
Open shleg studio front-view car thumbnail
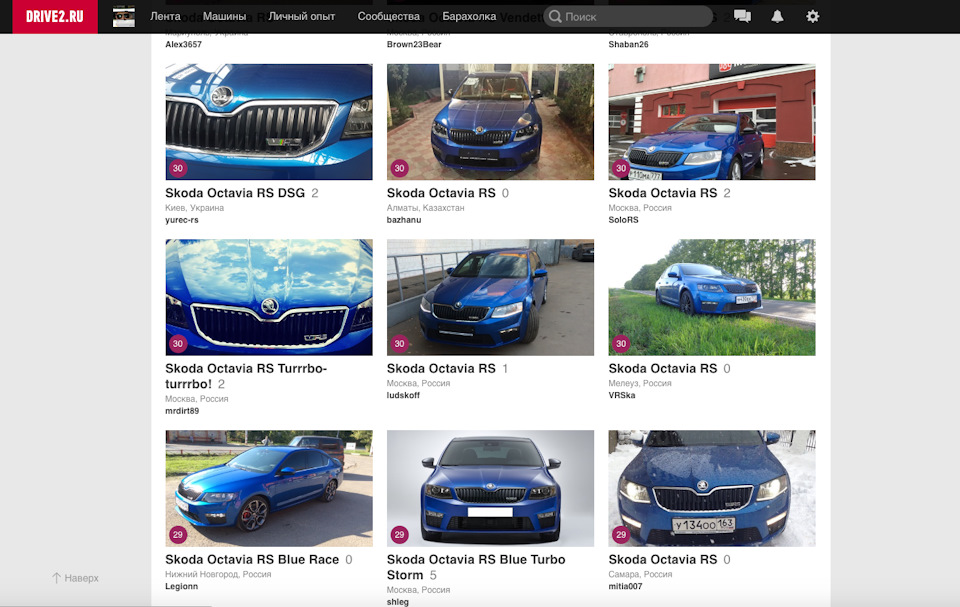point(490,488)
